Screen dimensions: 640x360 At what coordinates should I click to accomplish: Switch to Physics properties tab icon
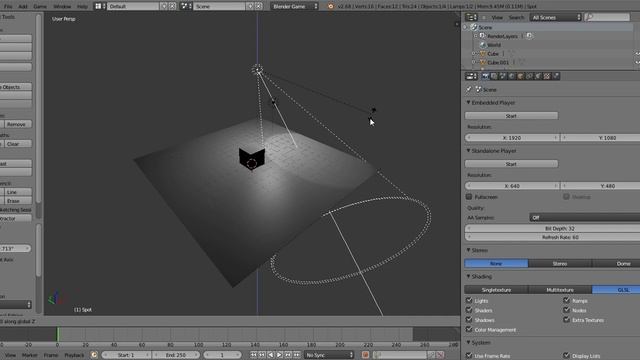[556, 76]
